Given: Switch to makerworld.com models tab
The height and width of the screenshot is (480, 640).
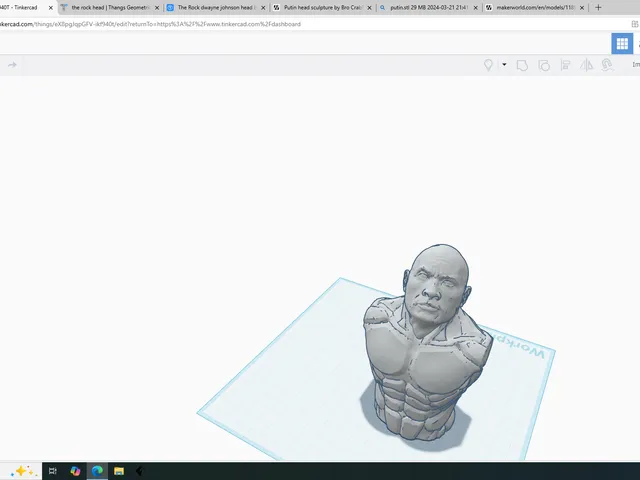Looking at the screenshot, I should coord(535,7).
